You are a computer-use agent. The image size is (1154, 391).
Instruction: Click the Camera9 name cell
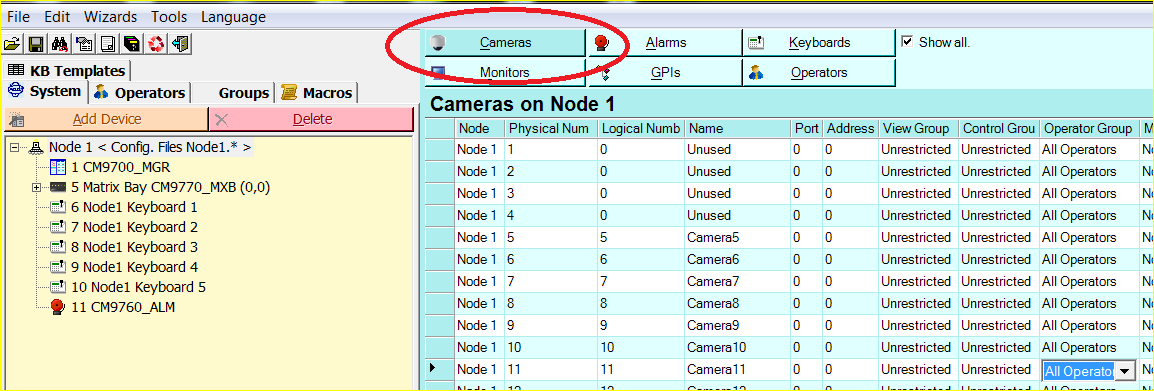[x=737, y=325]
